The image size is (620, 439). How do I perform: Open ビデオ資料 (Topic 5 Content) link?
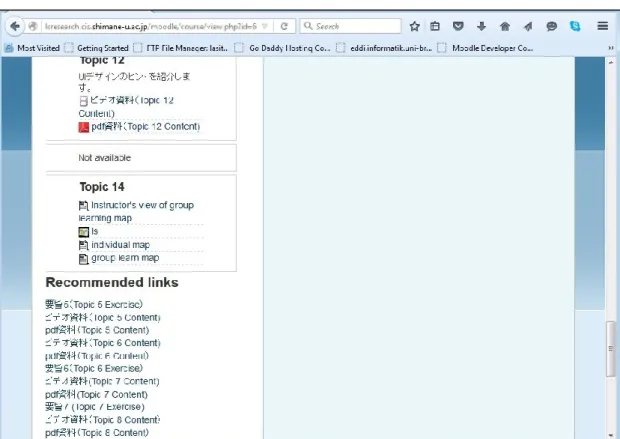point(103,317)
